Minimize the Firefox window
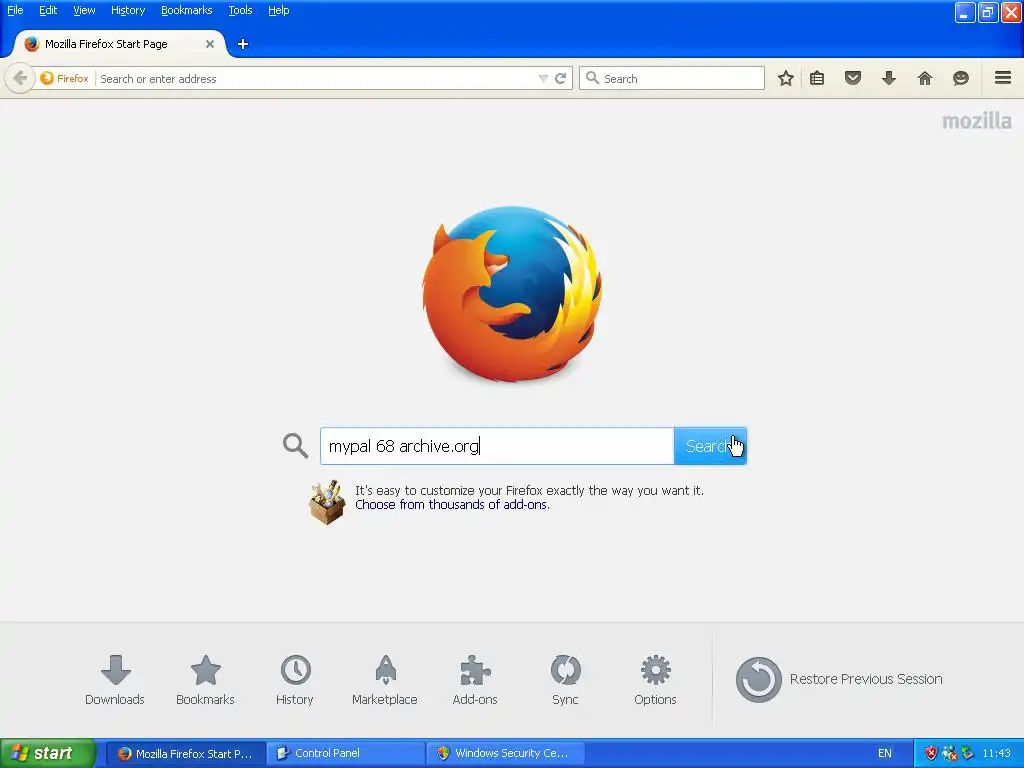1024x768 pixels. [x=965, y=12]
